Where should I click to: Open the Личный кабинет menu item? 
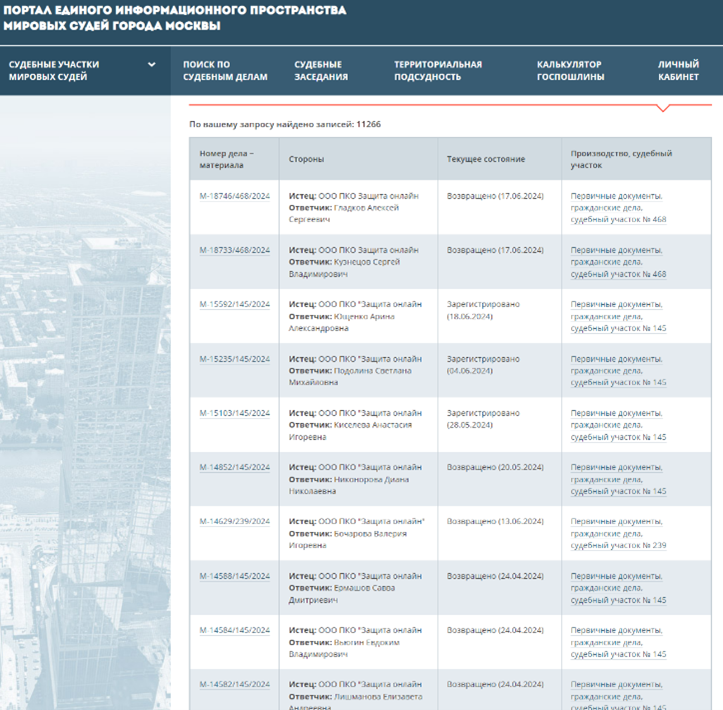click(678, 70)
